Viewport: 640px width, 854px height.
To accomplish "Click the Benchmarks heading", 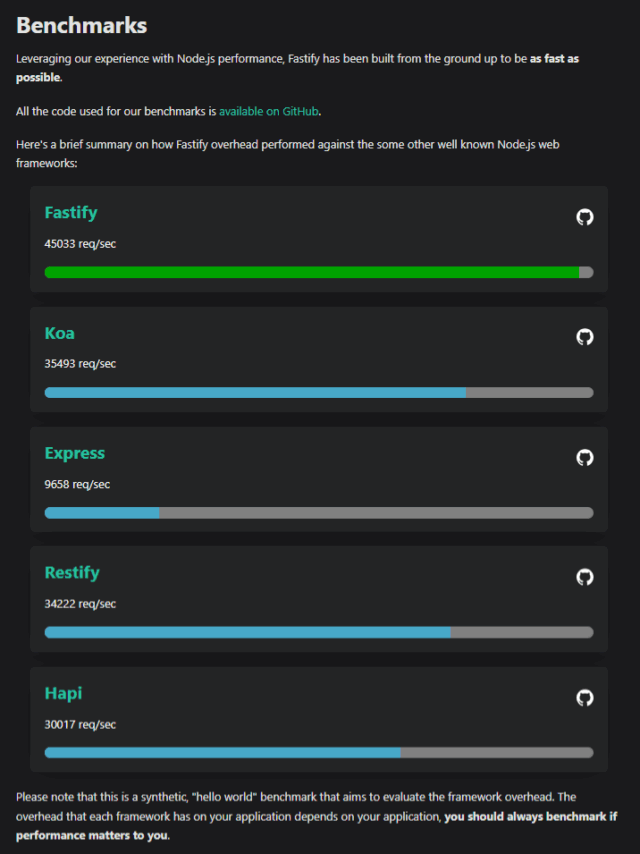I will click(82, 26).
